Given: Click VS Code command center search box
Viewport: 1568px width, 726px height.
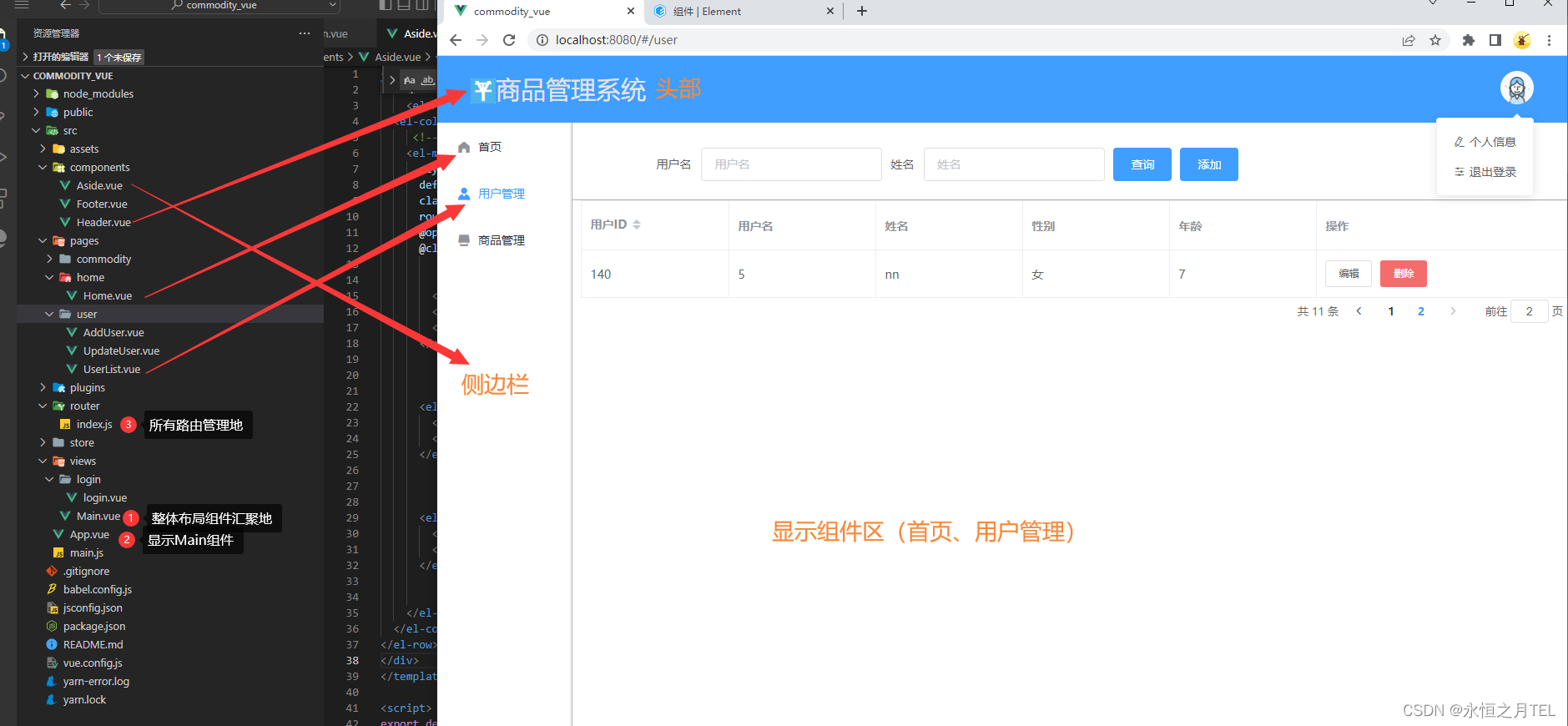Looking at the screenshot, I should point(219,6).
